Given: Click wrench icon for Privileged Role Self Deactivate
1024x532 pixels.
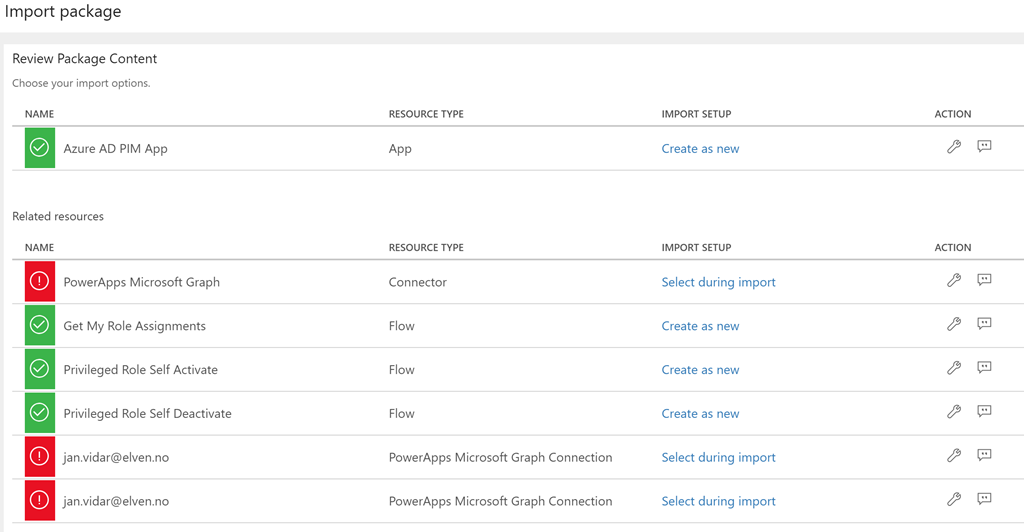Looking at the screenshot, I should point(954,412).
